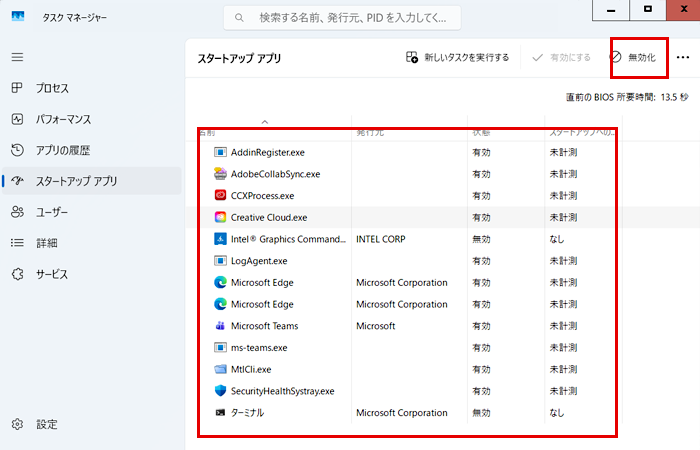Select MtlCli.exe entry name
The height and width of the screenshot is (450, 700).
tap(251, 369)
